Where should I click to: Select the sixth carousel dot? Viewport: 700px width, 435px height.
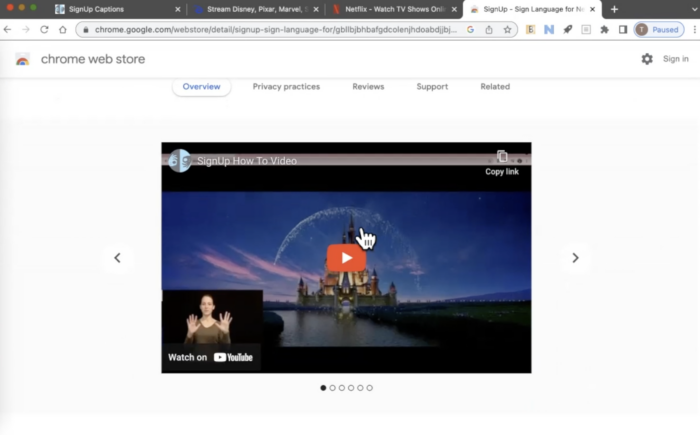pos(370,388)
